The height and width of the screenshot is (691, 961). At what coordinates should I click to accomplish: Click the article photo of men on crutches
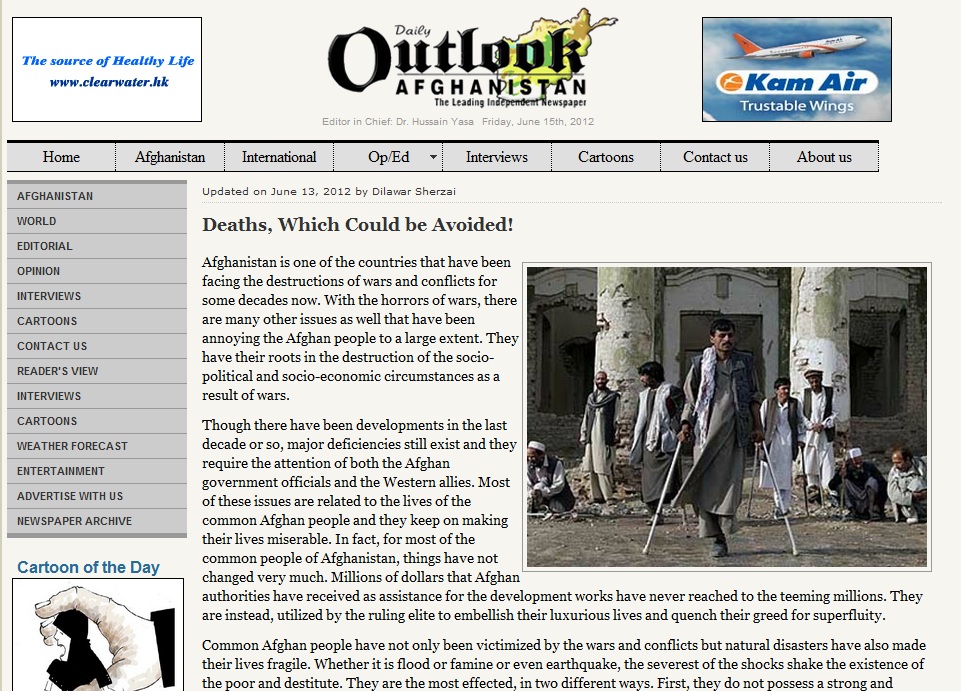[x=728, y=417]
